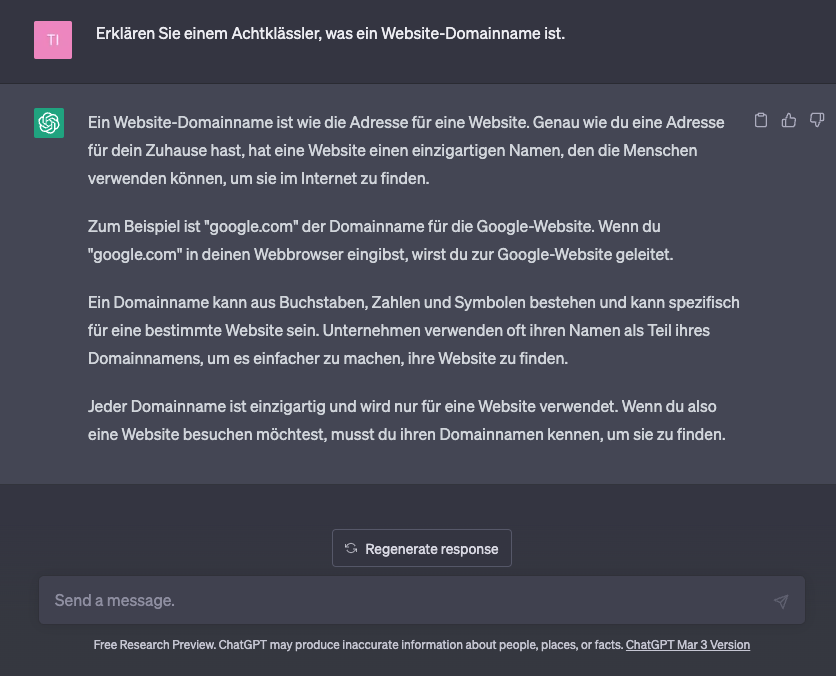The width and height of the screenshot is (836, 676).
Task: Copy the assistant's response using the clipboard icon
Action: (761, 119)
